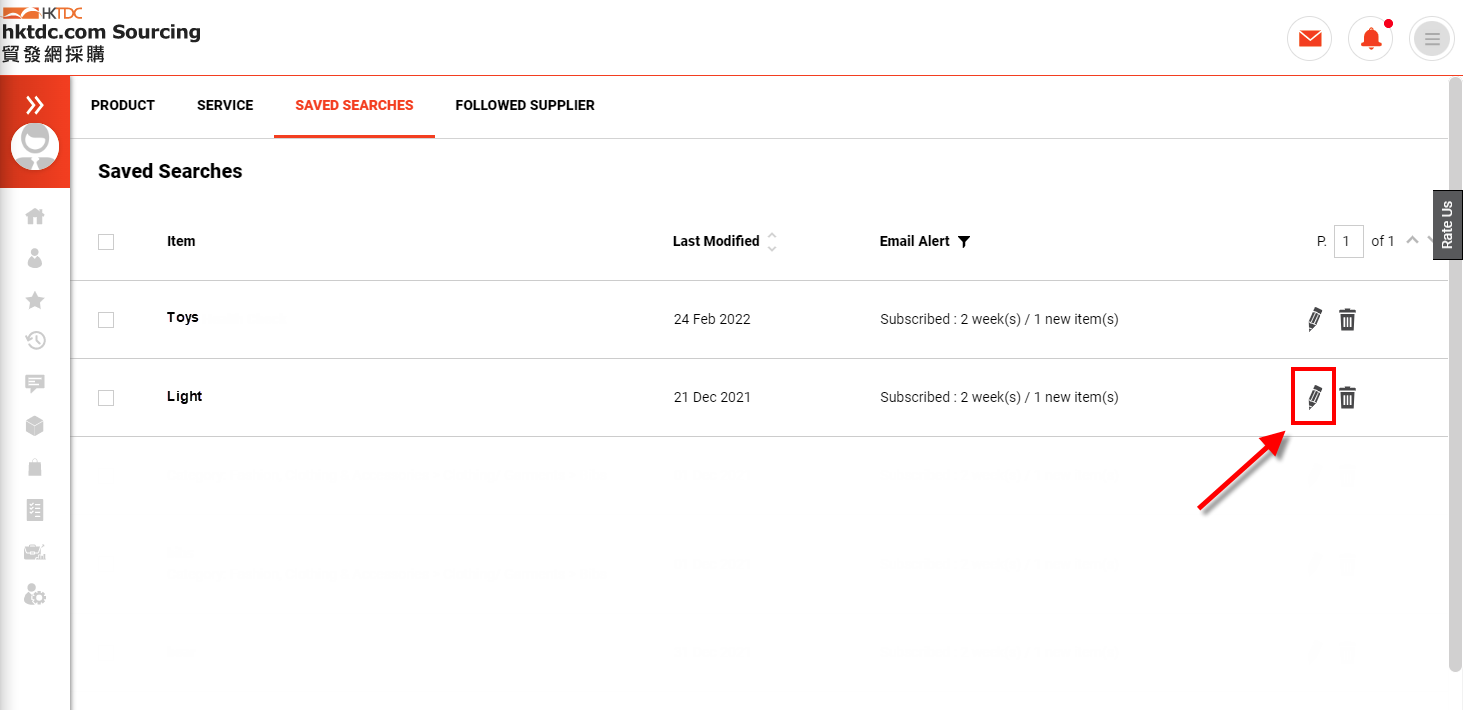Expand sidebar with double-chevron icon
The width and height of the screenshot is (1463, 710).
click(x=35, y=105)
